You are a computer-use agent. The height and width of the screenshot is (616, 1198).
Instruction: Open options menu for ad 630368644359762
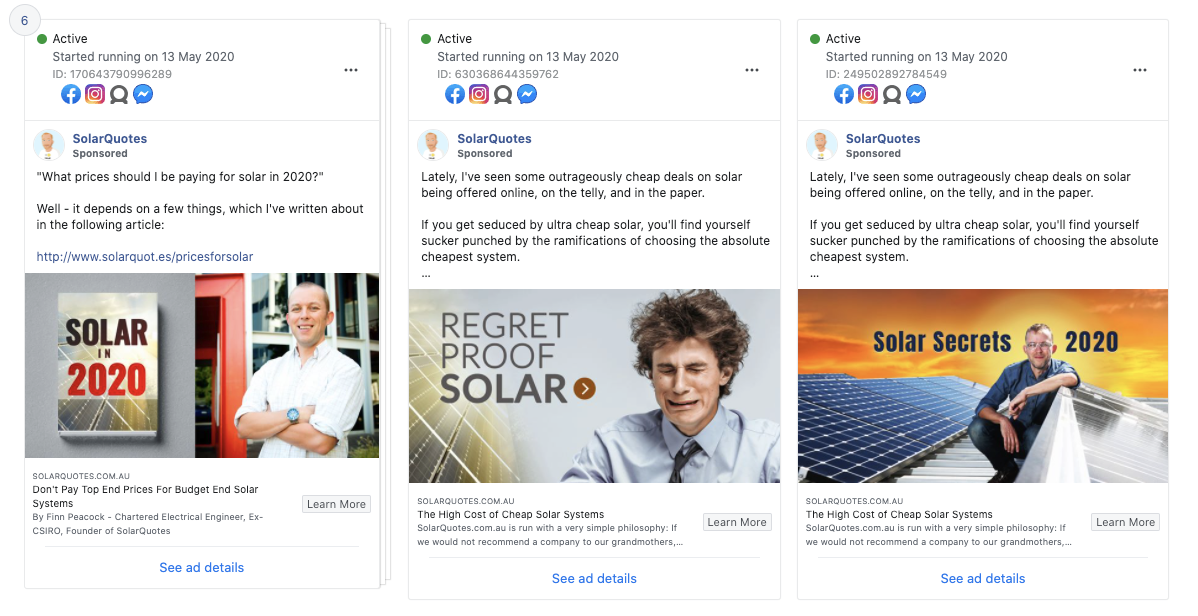[752, 70]
